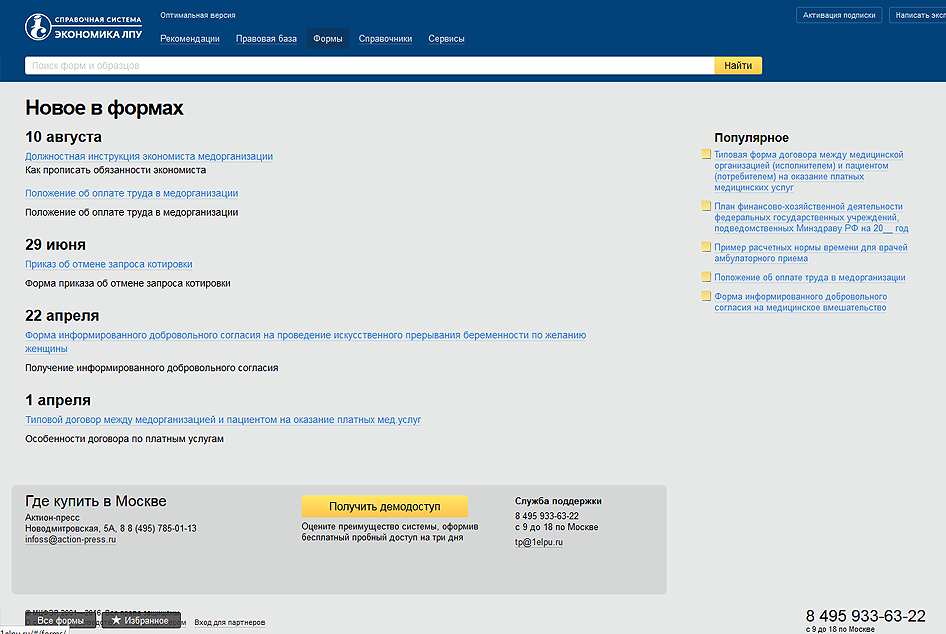Select the Формы tab
The image size is (946, 634).
click(327, 39)
